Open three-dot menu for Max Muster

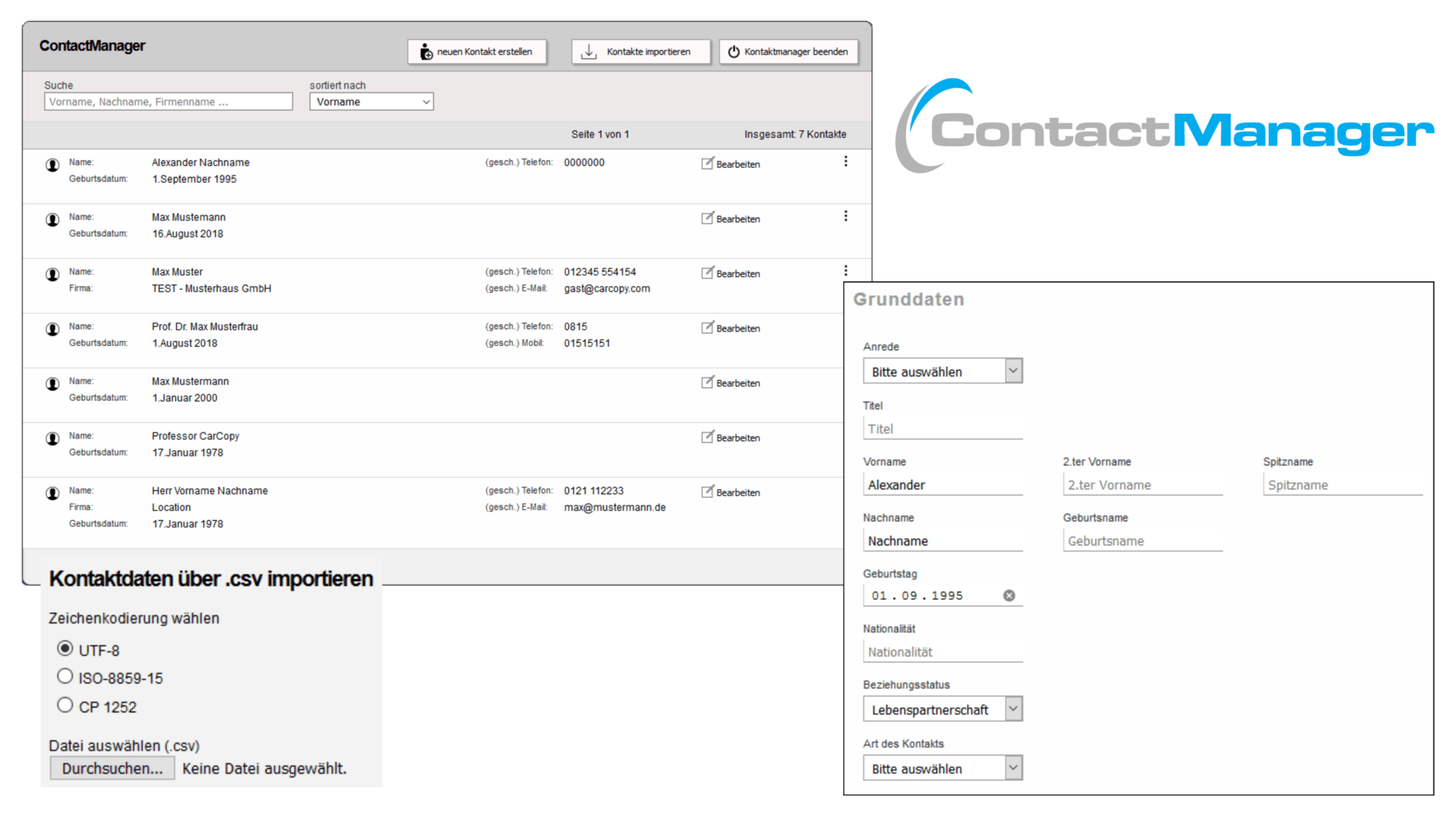(x=846, y=271)
